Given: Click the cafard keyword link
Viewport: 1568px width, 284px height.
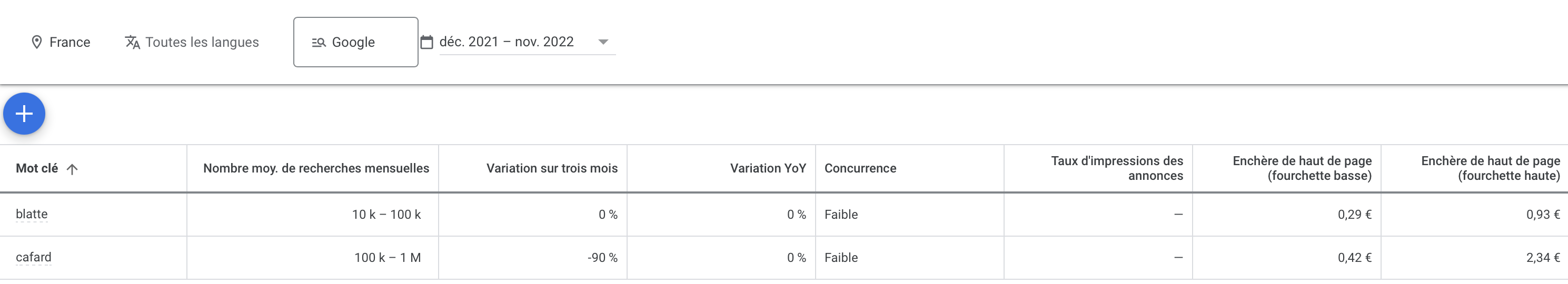Looking at the screenshot, I should 34,257.
